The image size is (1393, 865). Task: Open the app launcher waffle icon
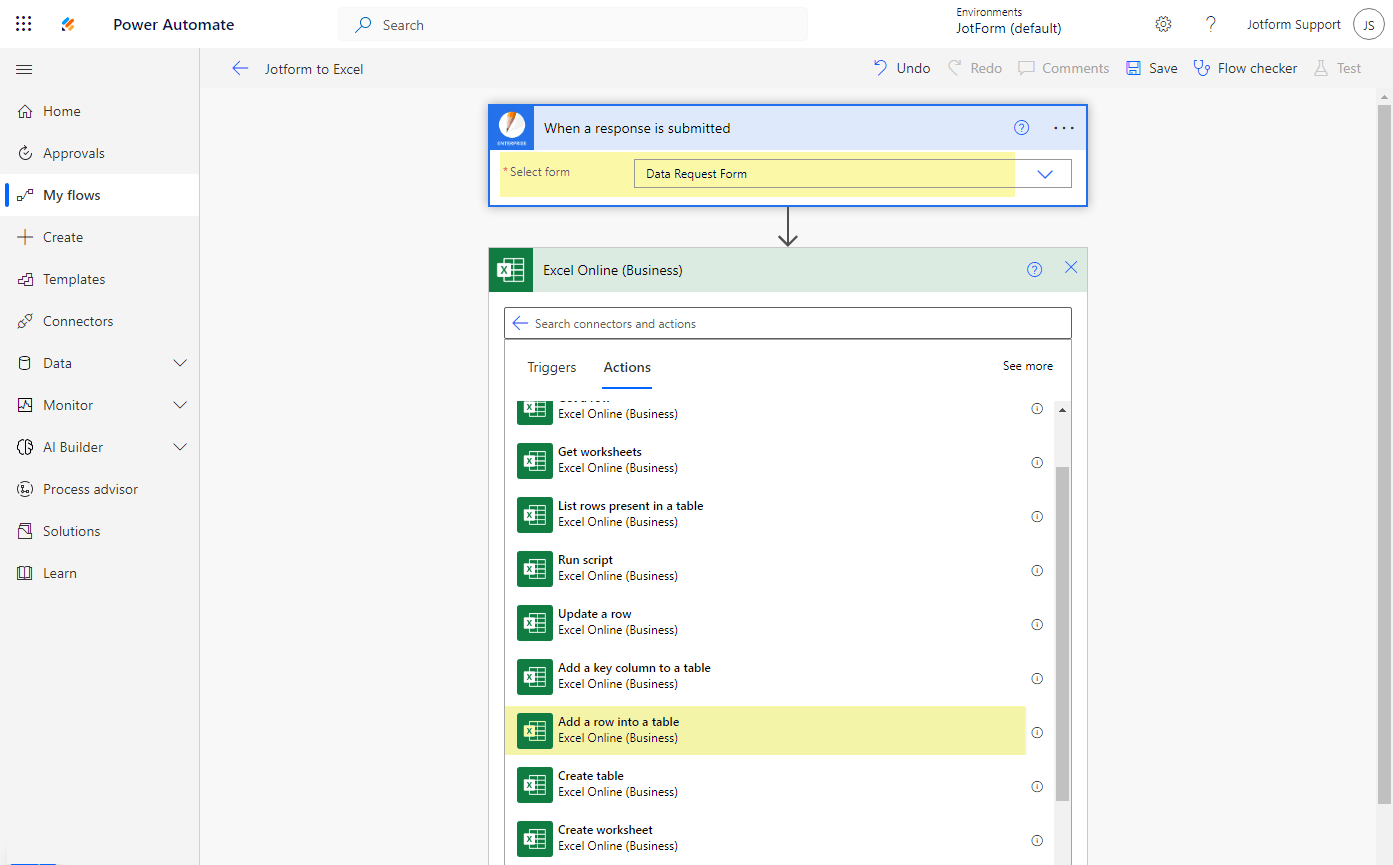pos(24,24)
